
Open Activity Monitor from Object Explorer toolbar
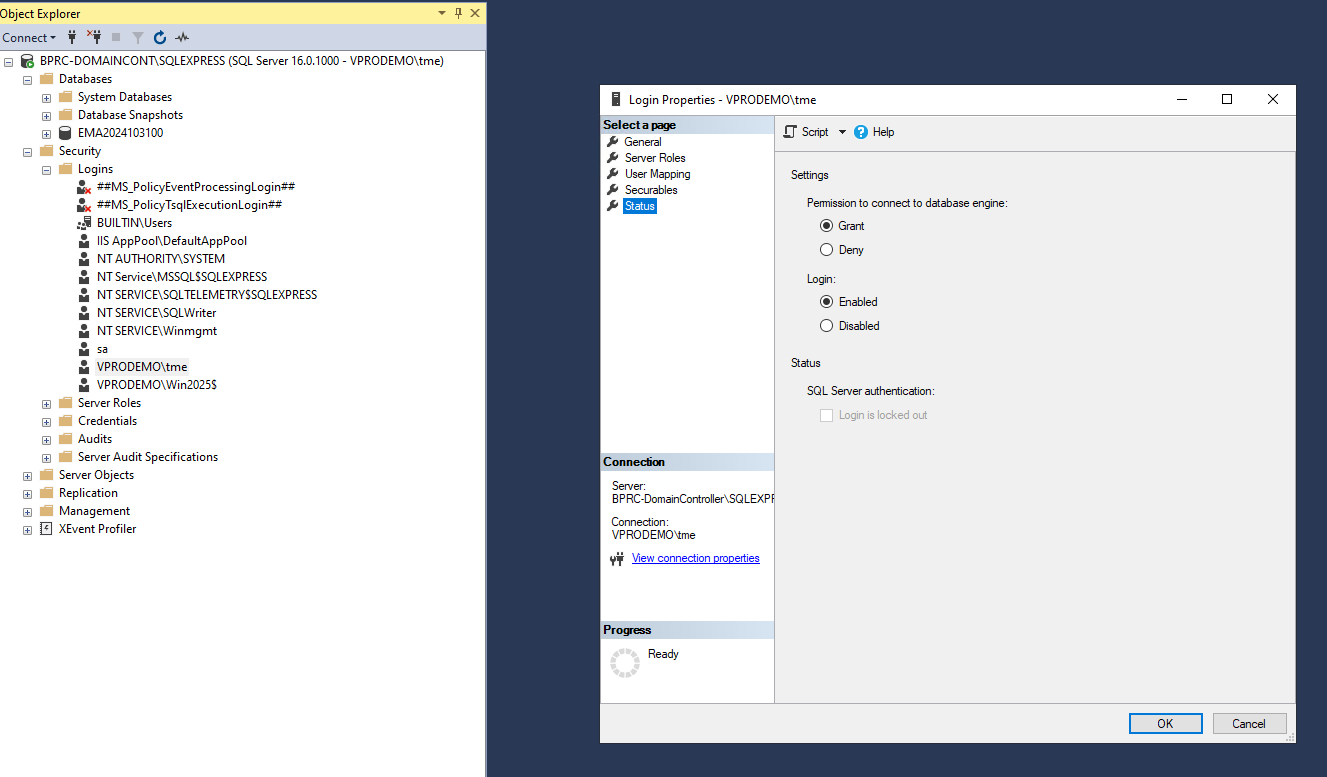(182, 37)
